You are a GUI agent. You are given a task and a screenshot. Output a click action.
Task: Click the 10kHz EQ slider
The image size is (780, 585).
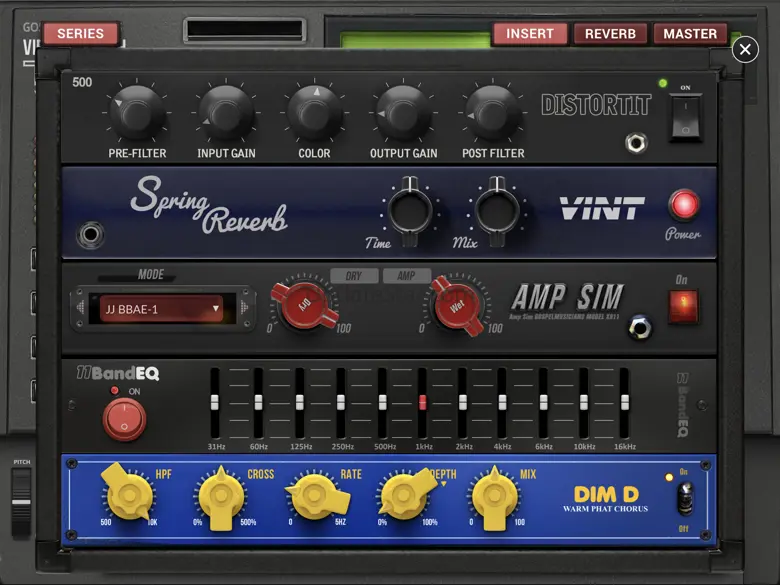584,402
